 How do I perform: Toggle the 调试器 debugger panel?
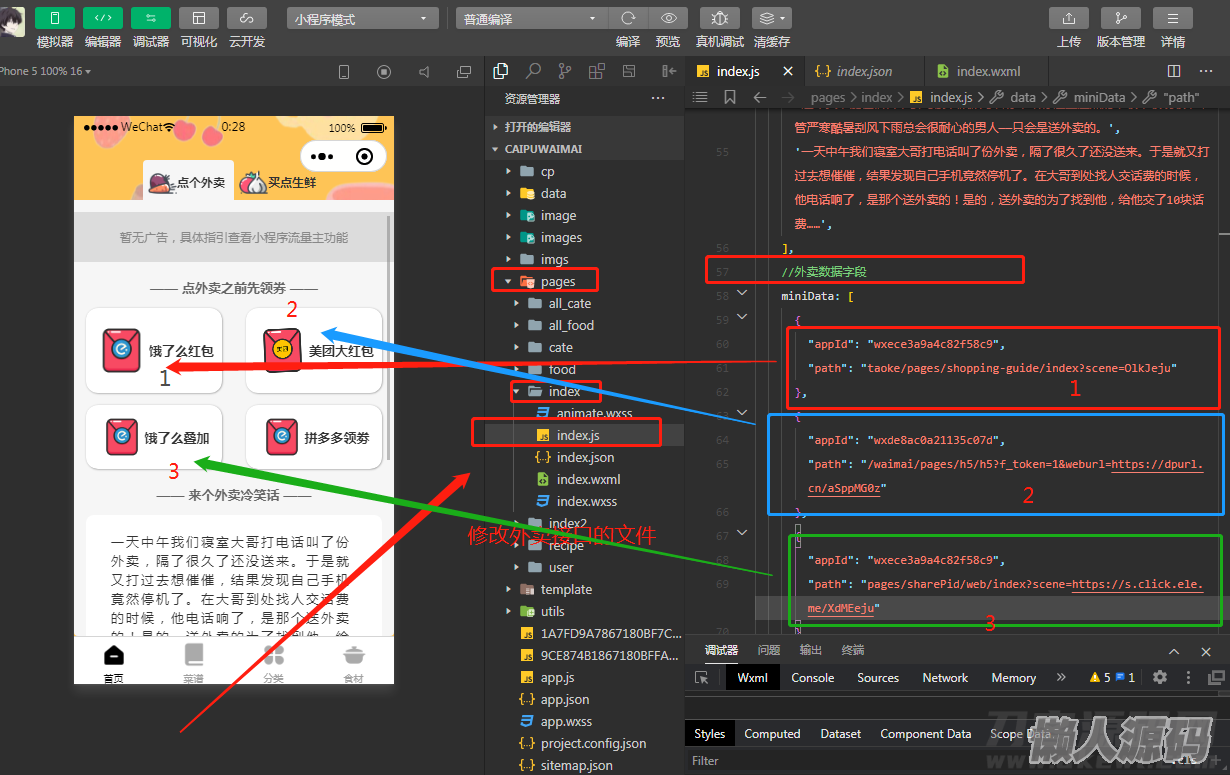click(x=150, y=18)
